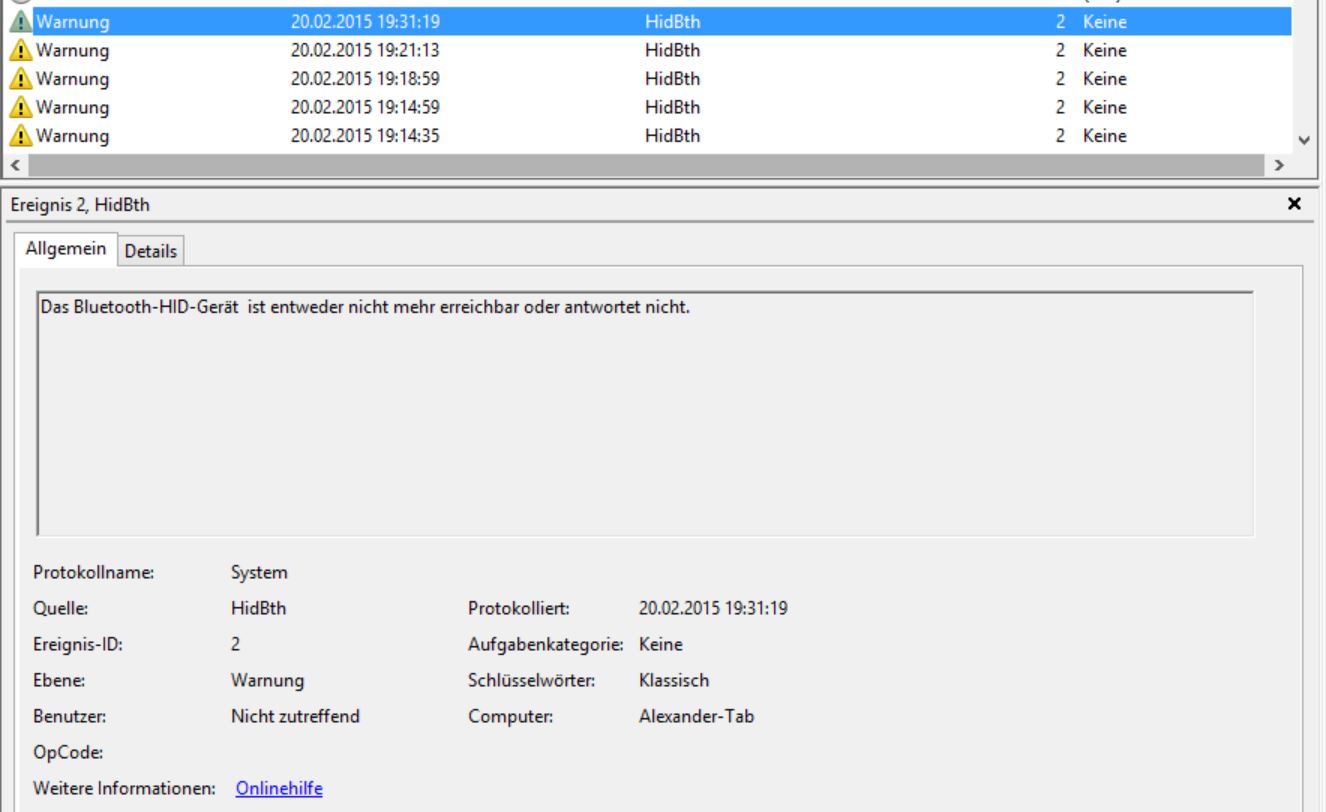Viewport: 1326px width, 812px height.
Task: Click HidBth source in the 19:21:13 row
Action: point(672,50)
